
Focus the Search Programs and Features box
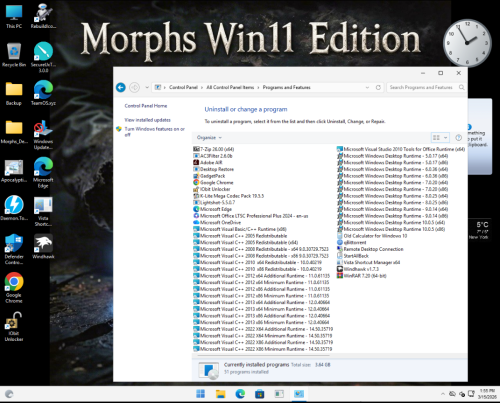(422, 87)
